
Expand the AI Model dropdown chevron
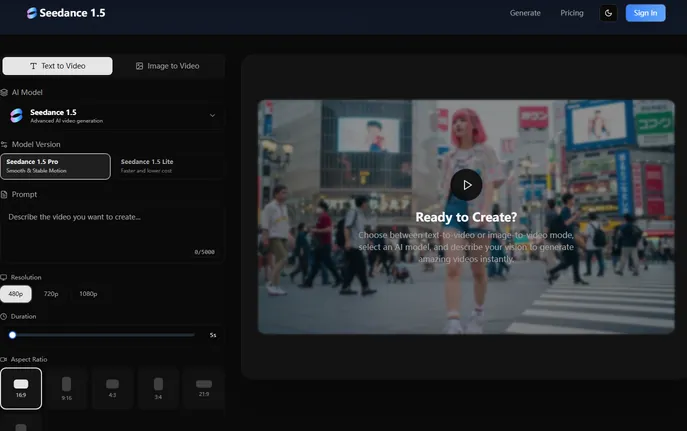(x=212, y=116)
